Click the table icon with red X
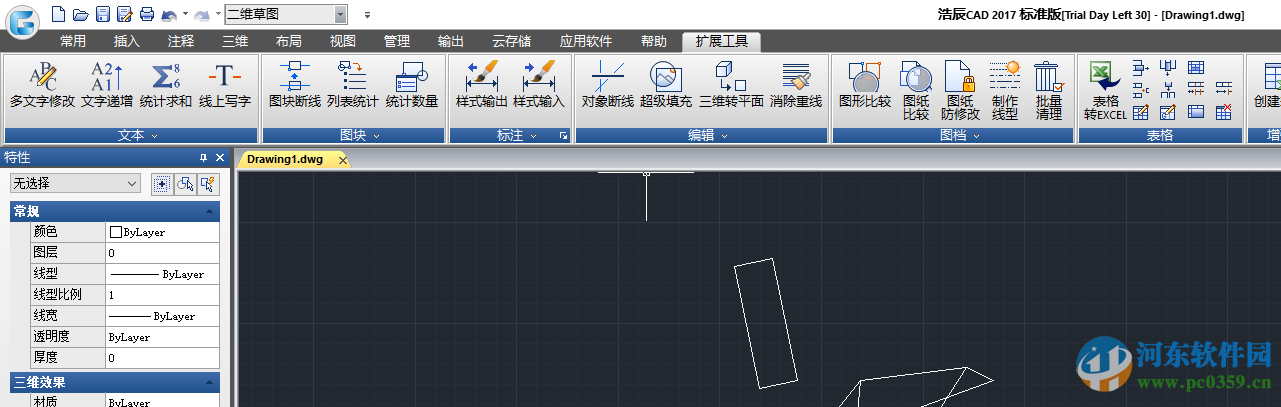1281x407 pixels. (x=1224, y=112)
